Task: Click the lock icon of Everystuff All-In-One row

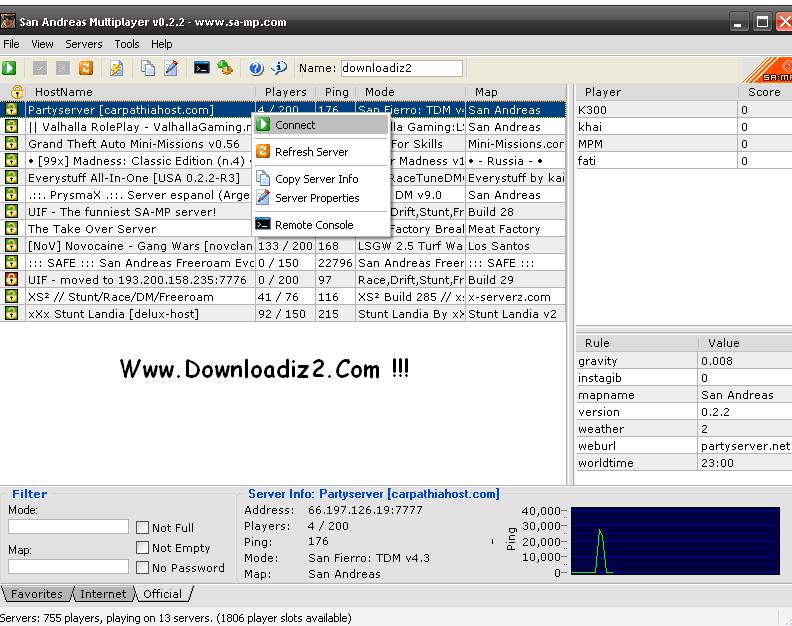Action: (11, 177)
